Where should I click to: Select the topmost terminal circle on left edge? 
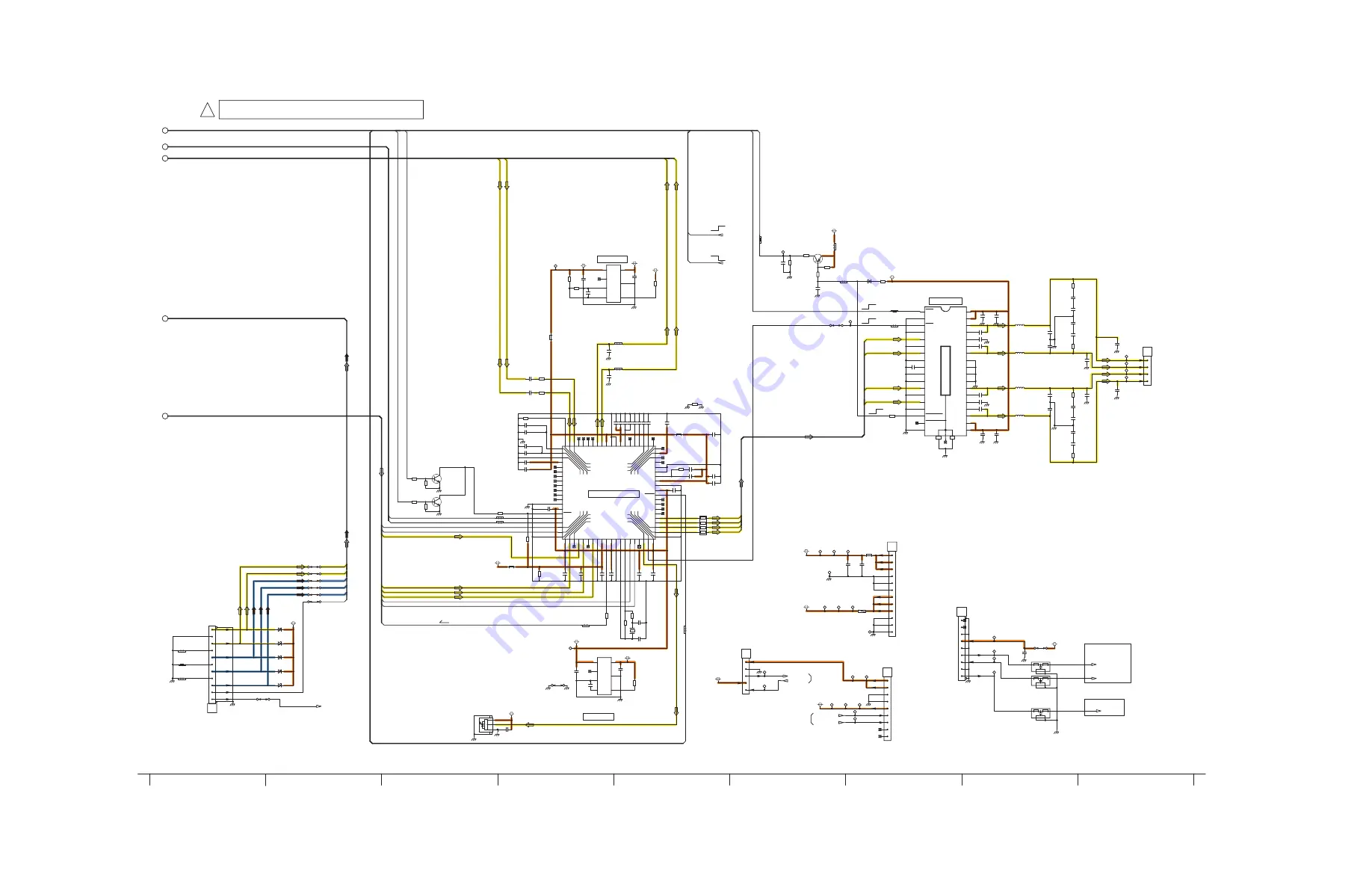pyautogui.click(x=165, y=131)
